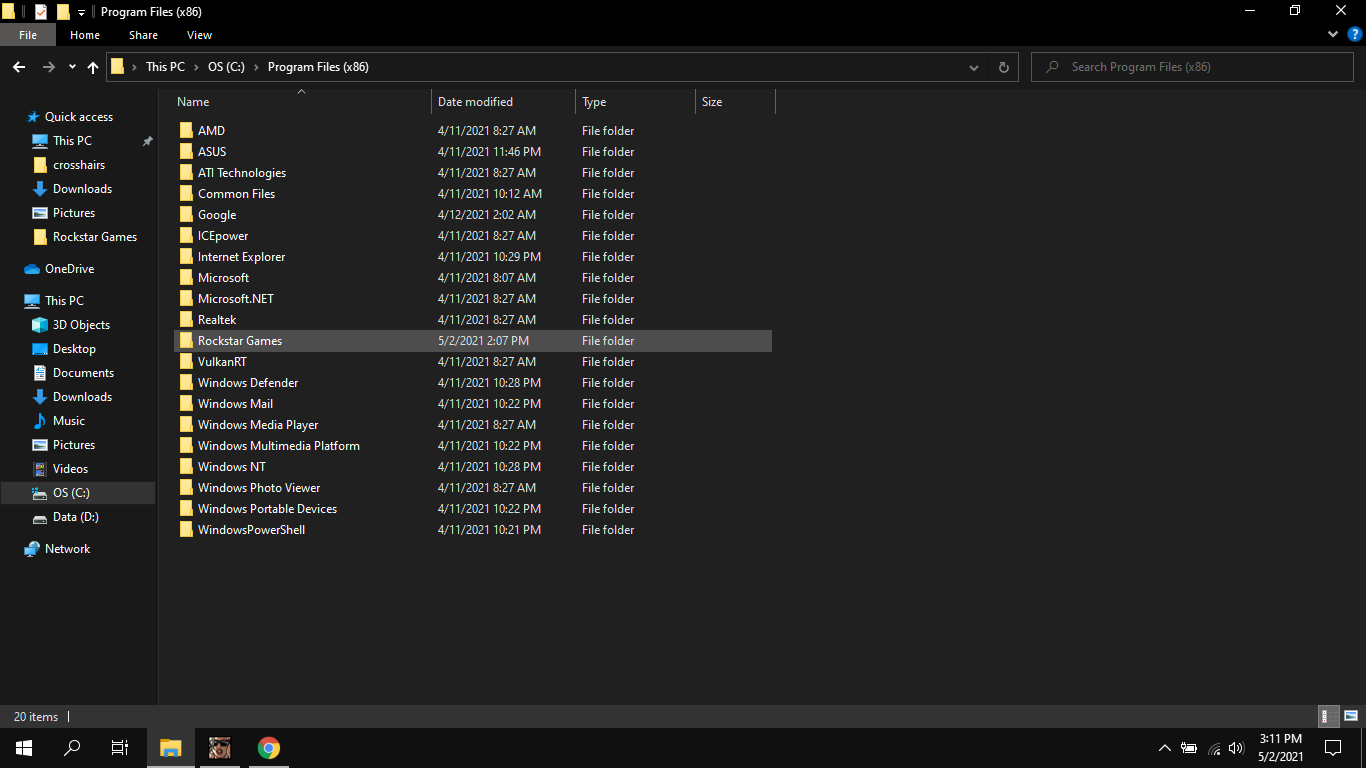Click the Search Program Files (x86) box

click(x=1193, y=67)
